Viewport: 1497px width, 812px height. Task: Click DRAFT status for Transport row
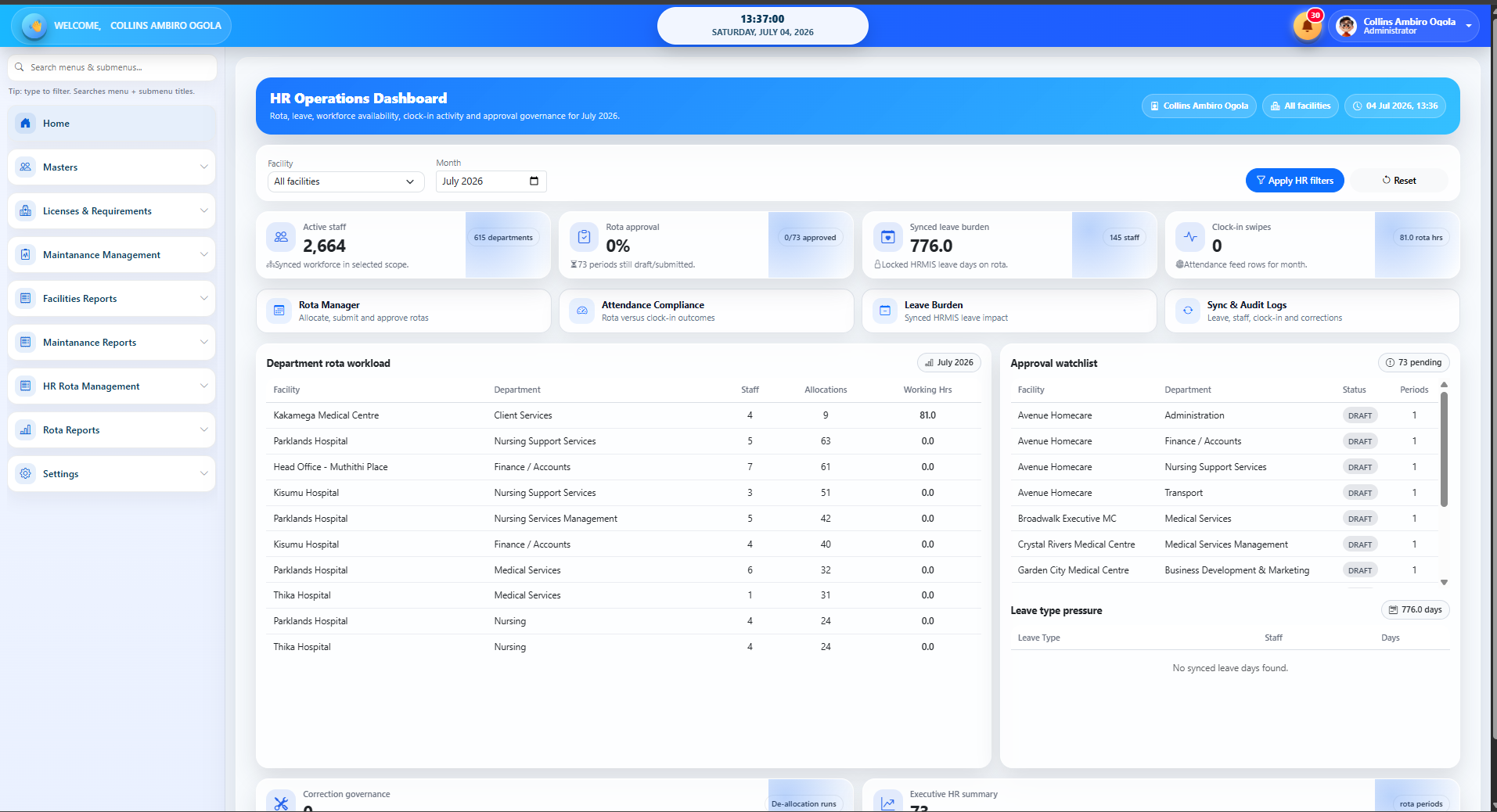[x=1359, y=493]
